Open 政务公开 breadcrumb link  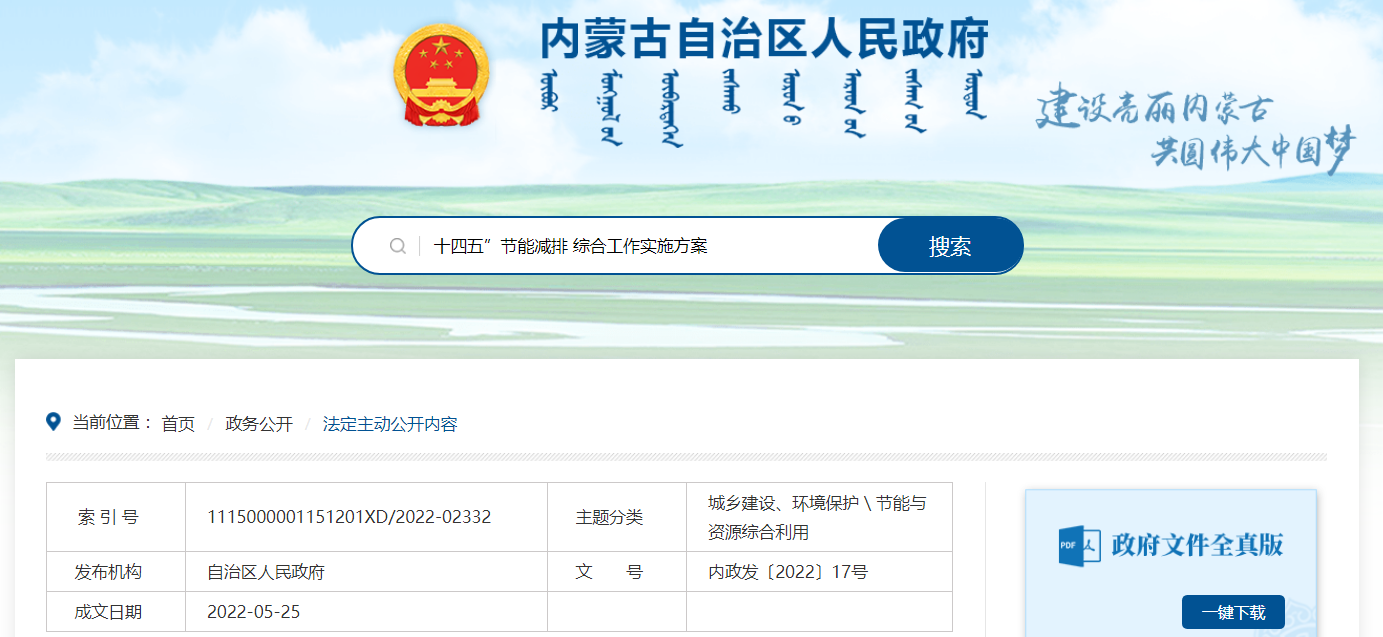259,424
